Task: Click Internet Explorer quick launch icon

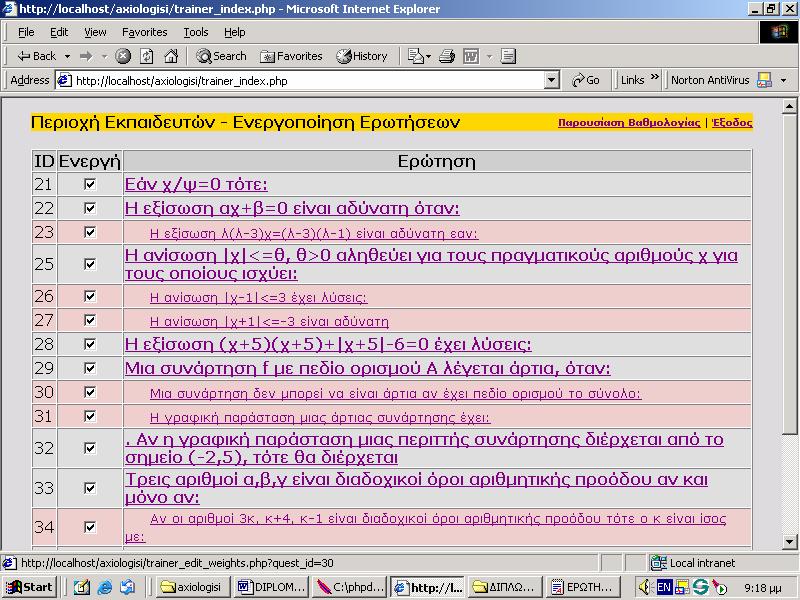Action: (x=105, y=587)
